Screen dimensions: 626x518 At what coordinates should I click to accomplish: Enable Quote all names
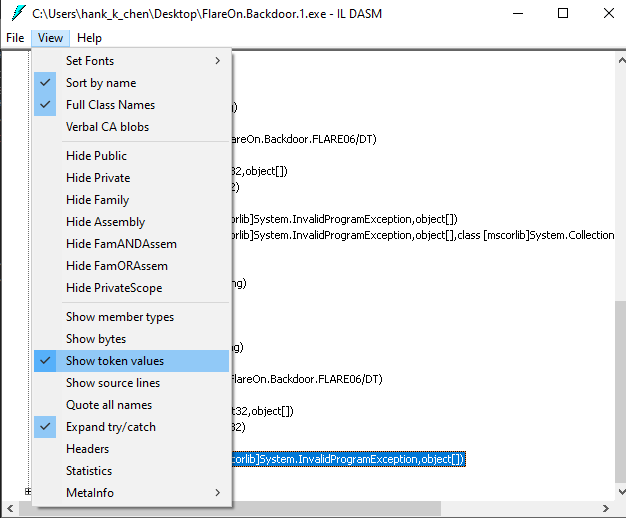click(132, 405)
